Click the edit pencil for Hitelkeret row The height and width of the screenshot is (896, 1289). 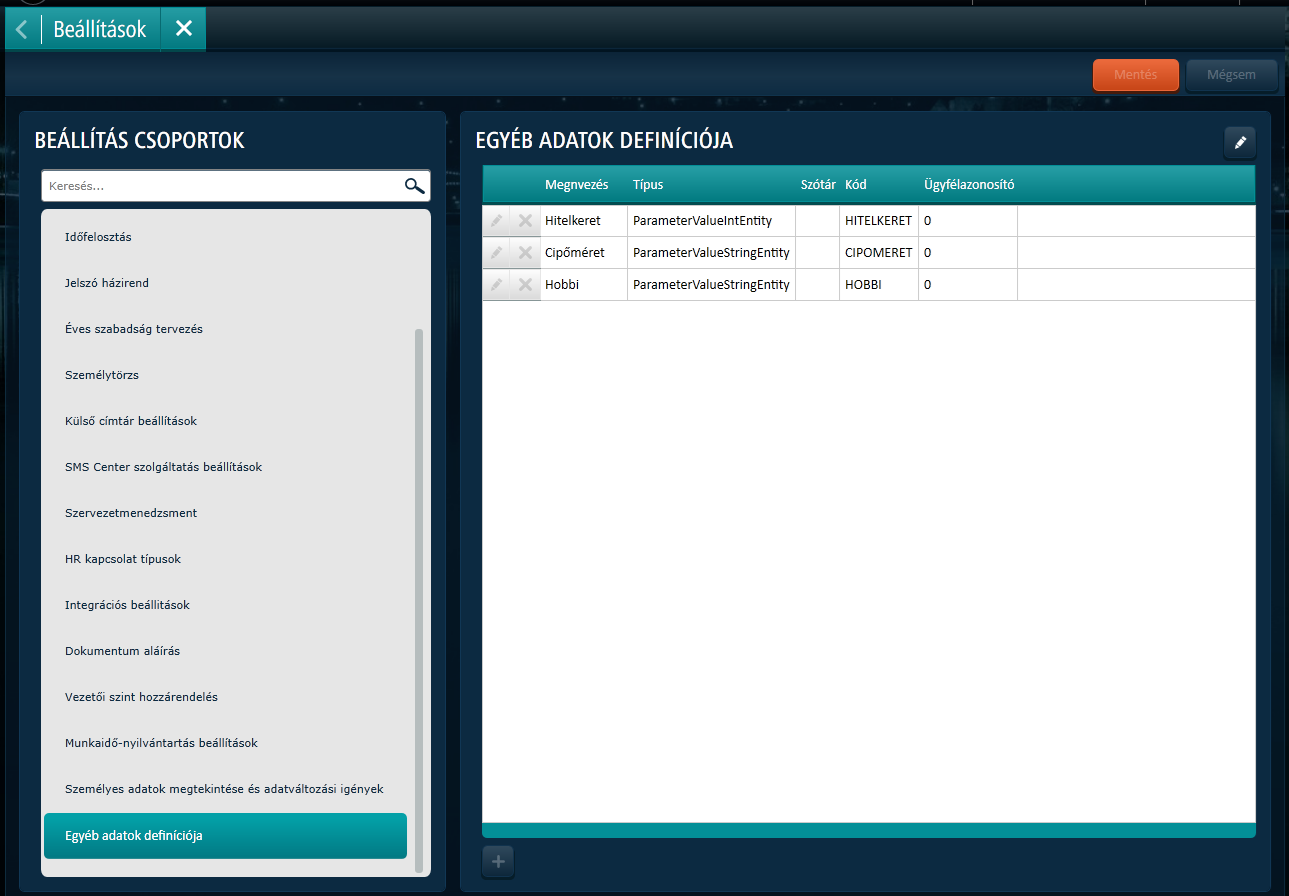coord(496,221)
